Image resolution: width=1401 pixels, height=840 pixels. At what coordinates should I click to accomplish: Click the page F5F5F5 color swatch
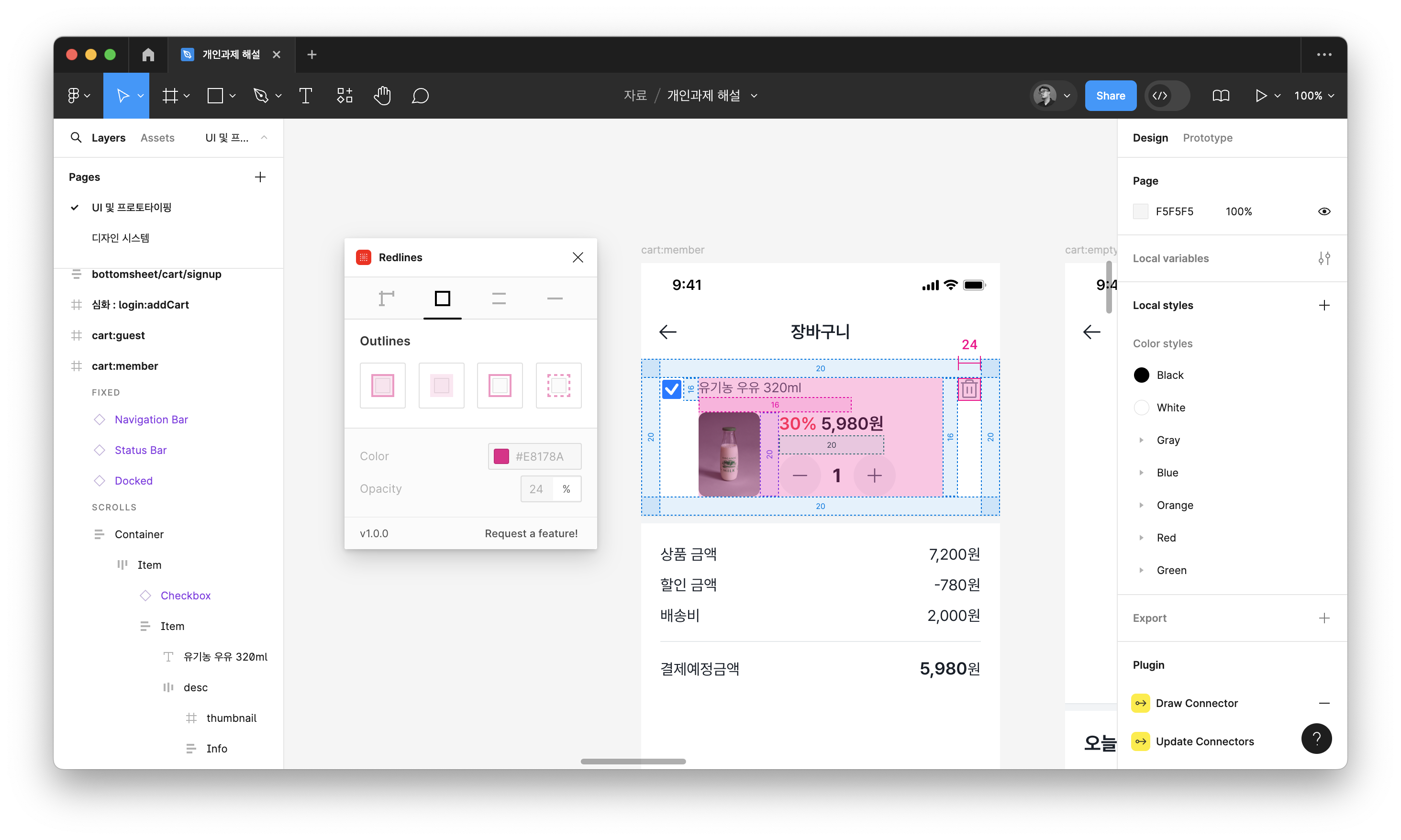point(1141,211)
